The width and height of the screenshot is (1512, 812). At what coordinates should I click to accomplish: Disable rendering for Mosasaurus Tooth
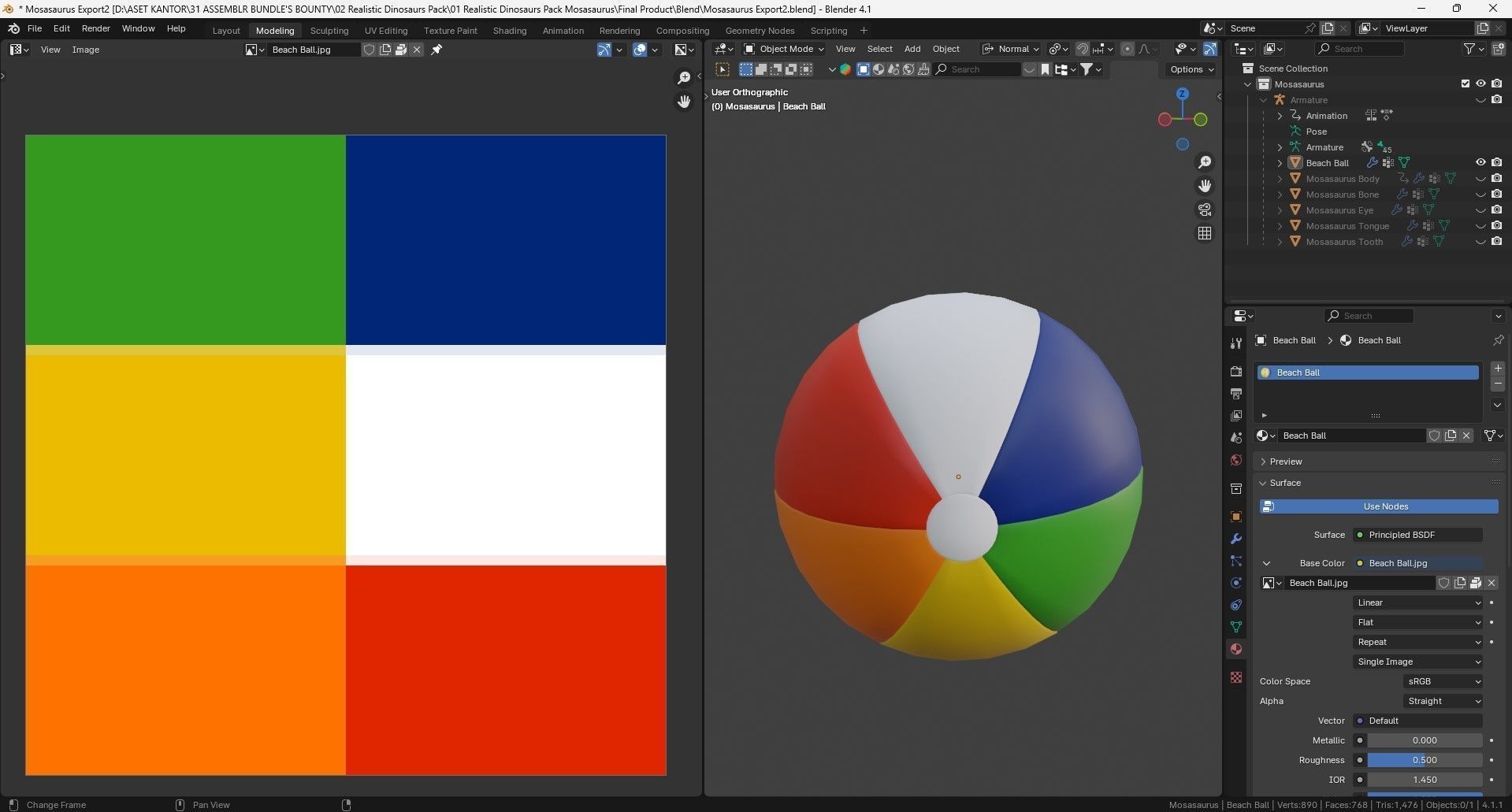(x=1496, y=242)
